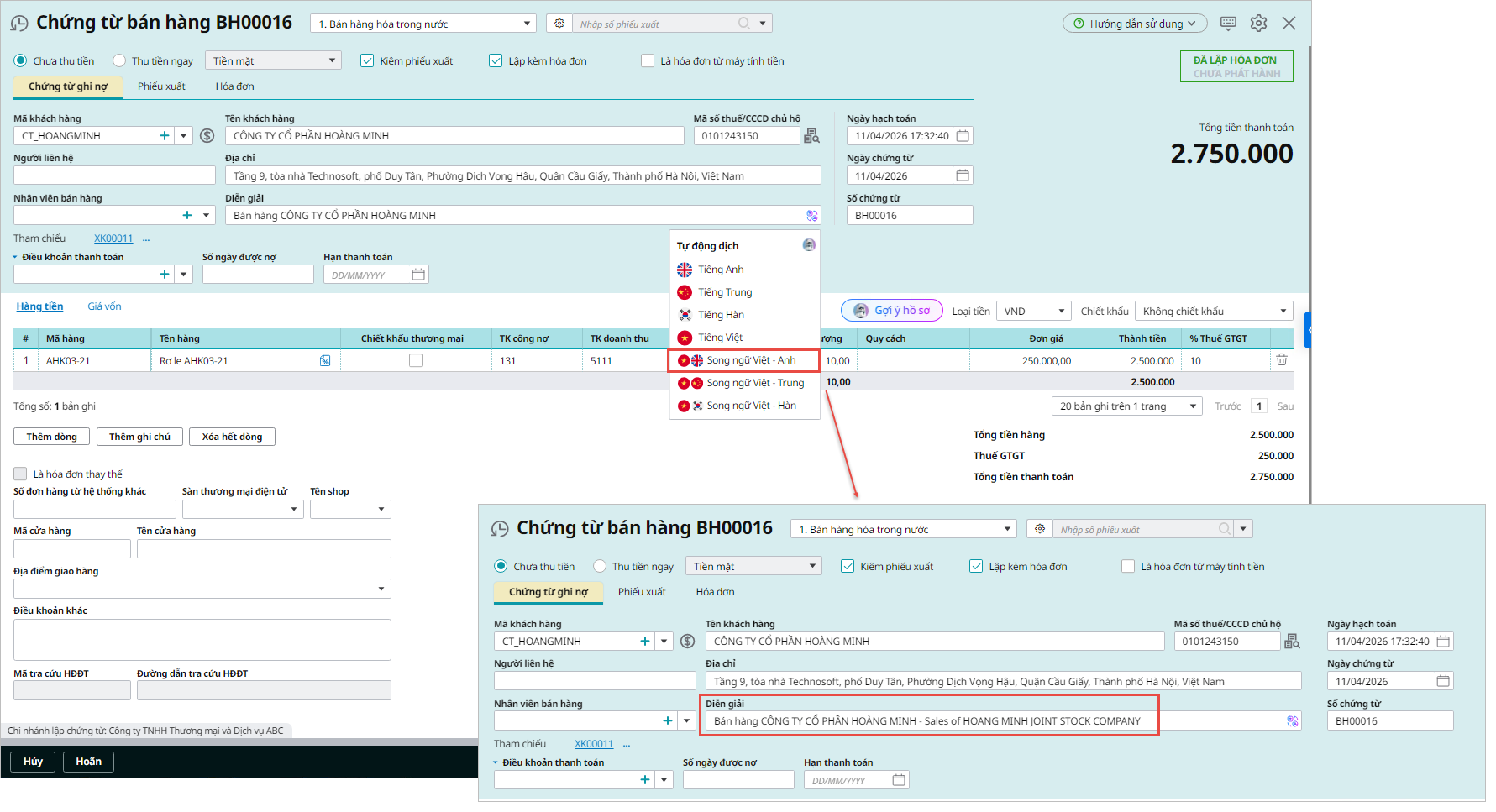Click plus icon to add Mã khách hàng
Image resolution: width=1496 pixels, height=812 pixels.
click(x=165, y=136)
